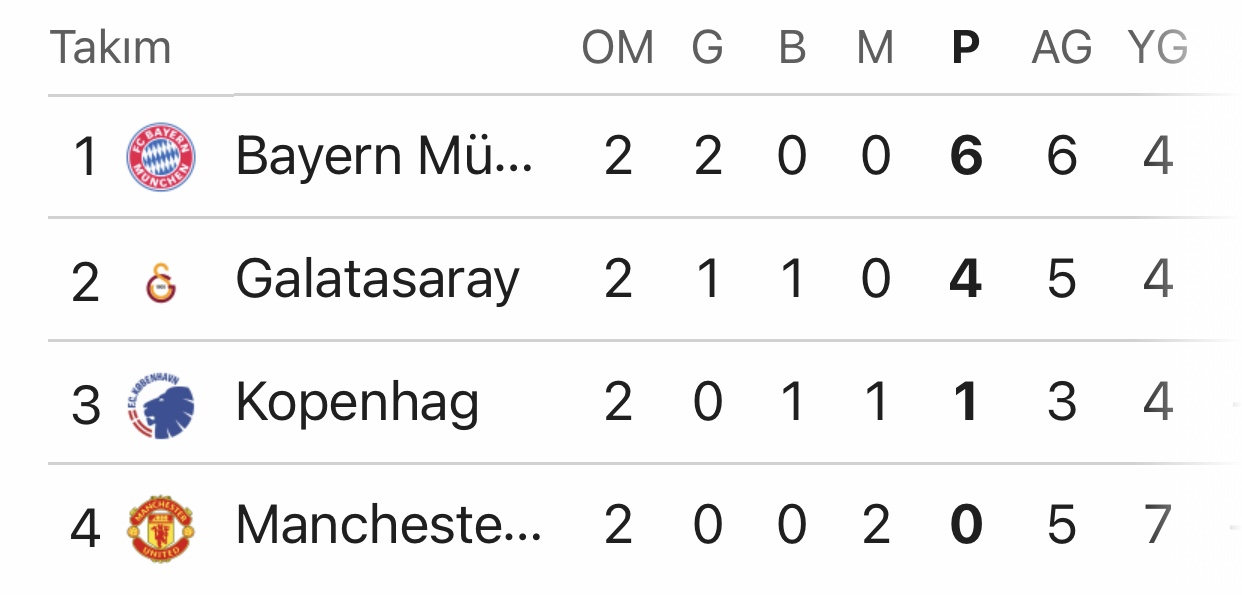Click the Galatasaray club logo

[160, 282]
